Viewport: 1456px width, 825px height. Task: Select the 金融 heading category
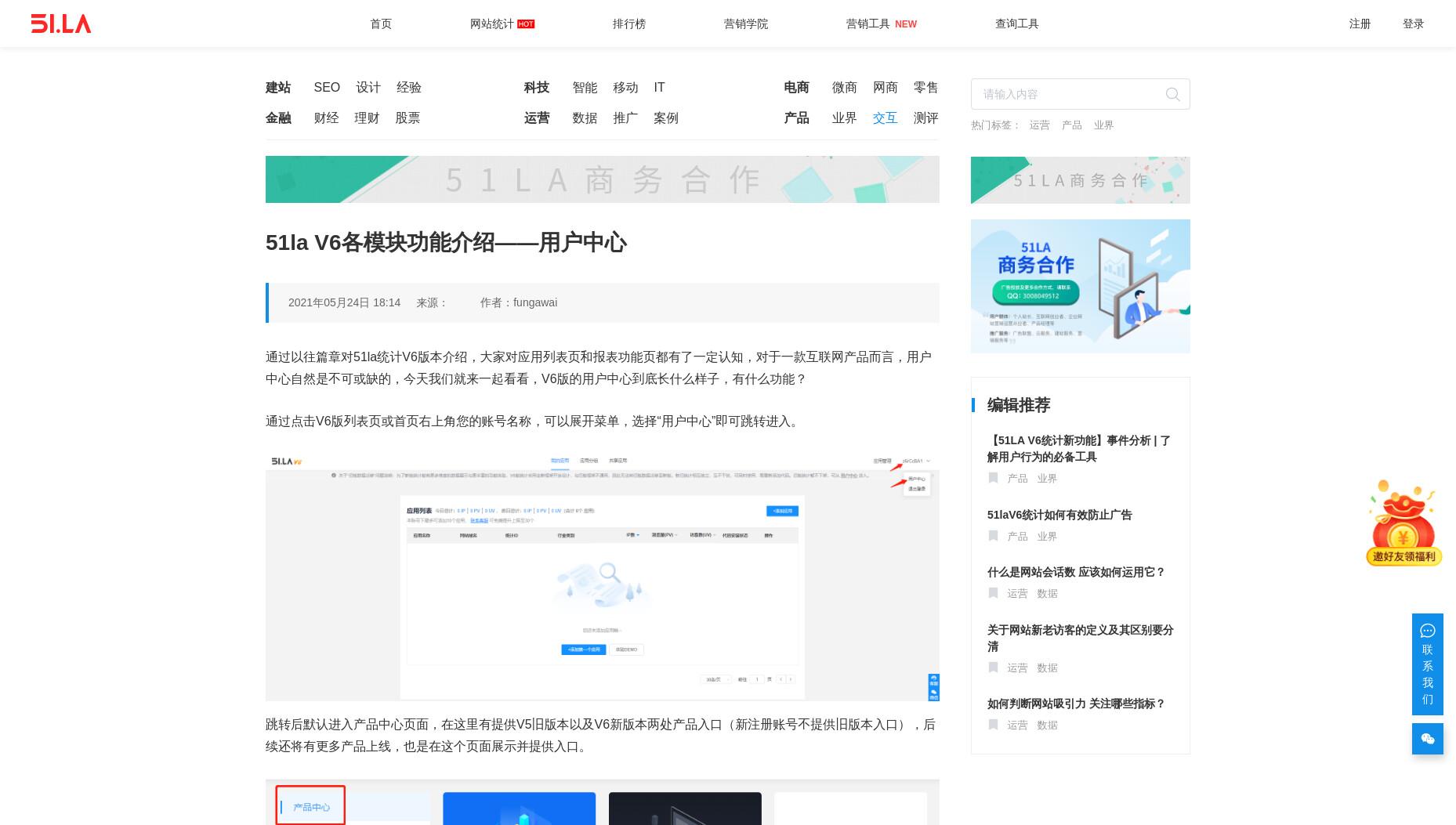(x=278, y=118)
